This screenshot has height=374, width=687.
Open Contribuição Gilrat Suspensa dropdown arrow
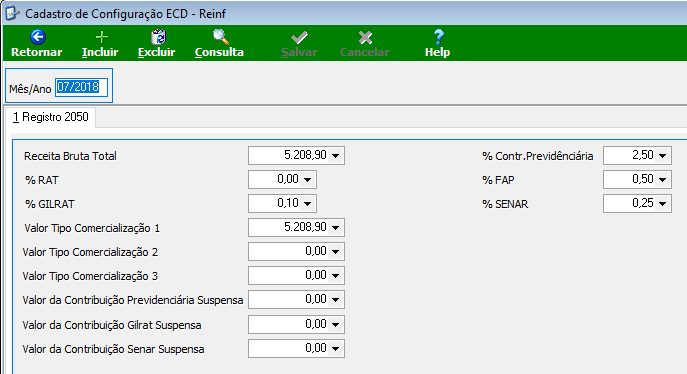pyautogui.click(x=336, y=325)
